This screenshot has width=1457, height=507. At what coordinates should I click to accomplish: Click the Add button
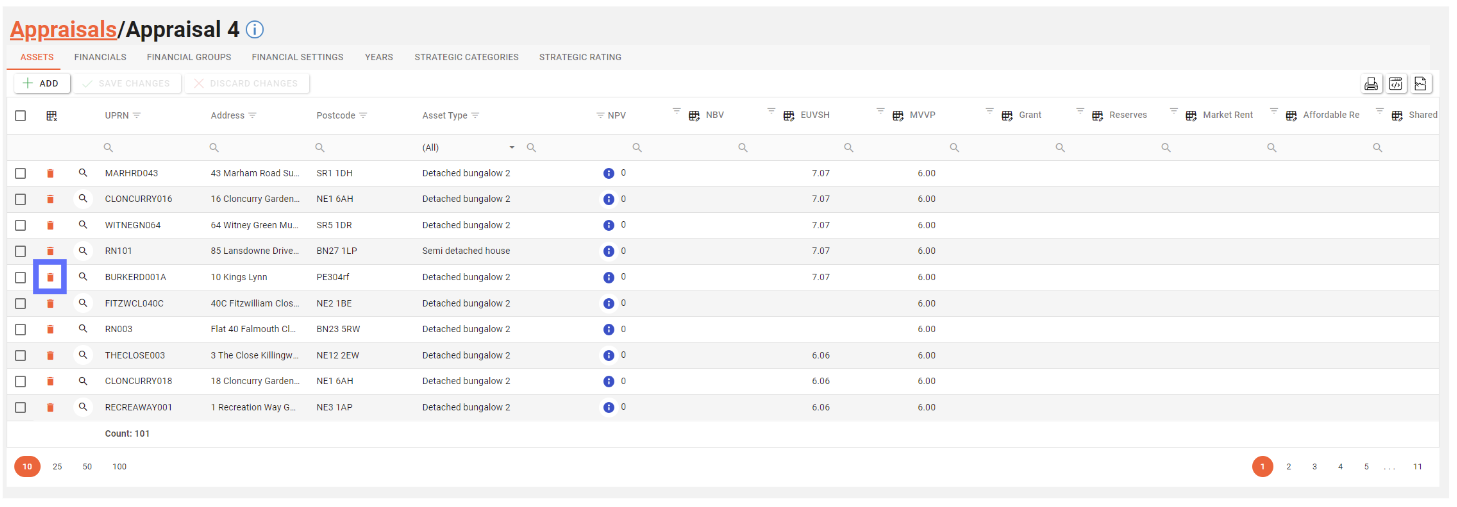pos(40,84)
